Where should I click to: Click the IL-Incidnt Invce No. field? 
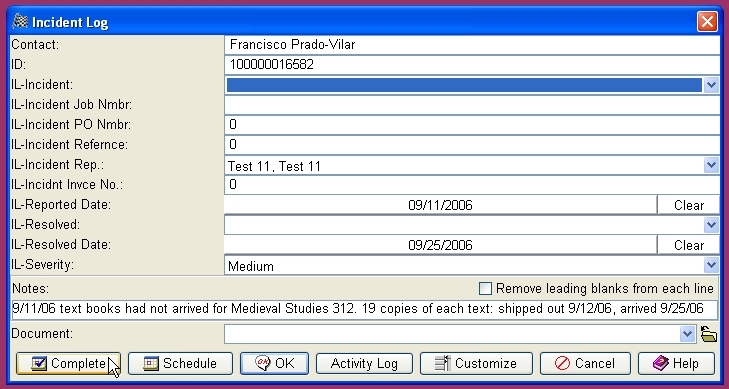click(472, 185)
